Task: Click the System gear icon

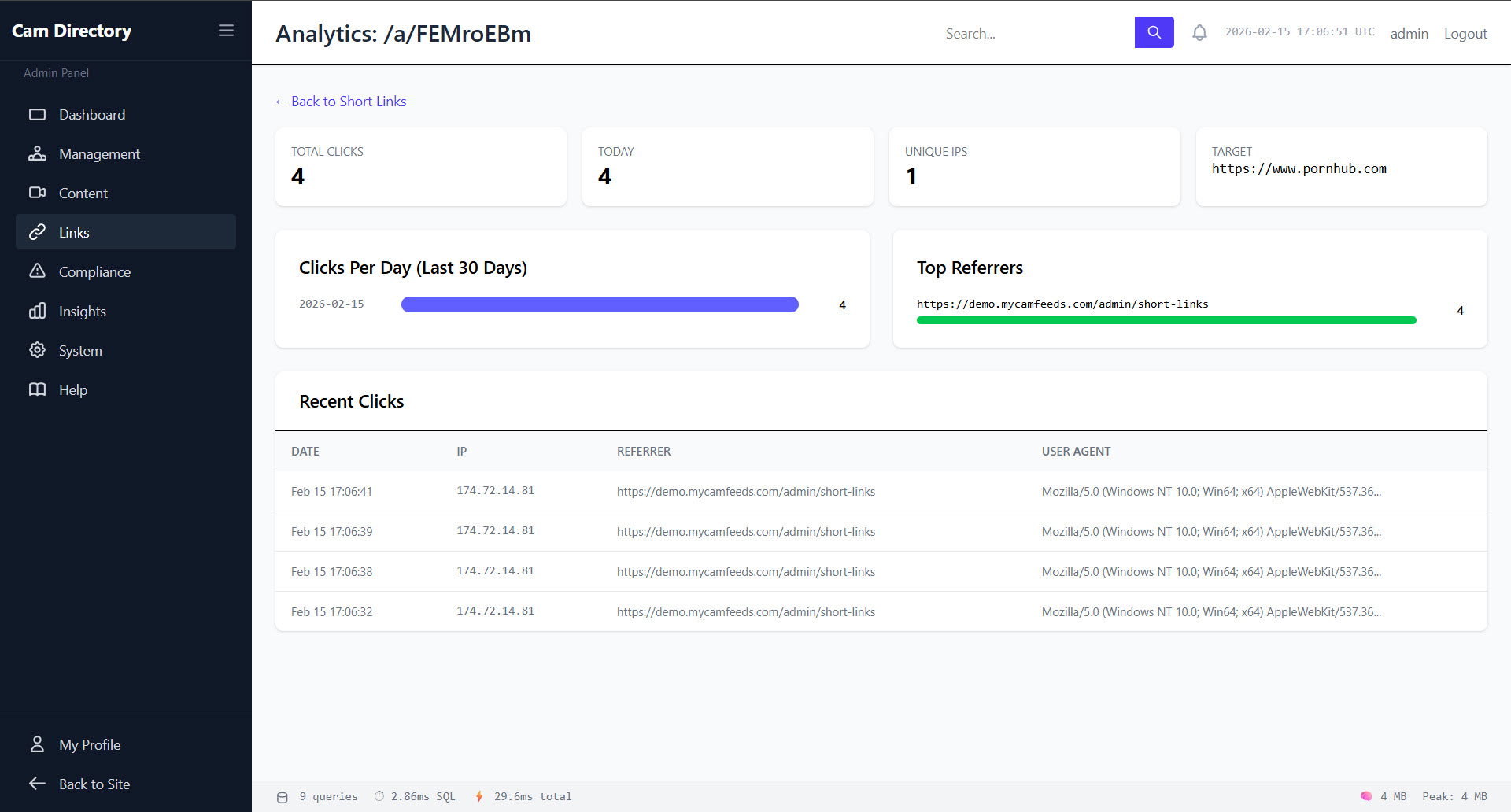Action: tap(37, 350)
